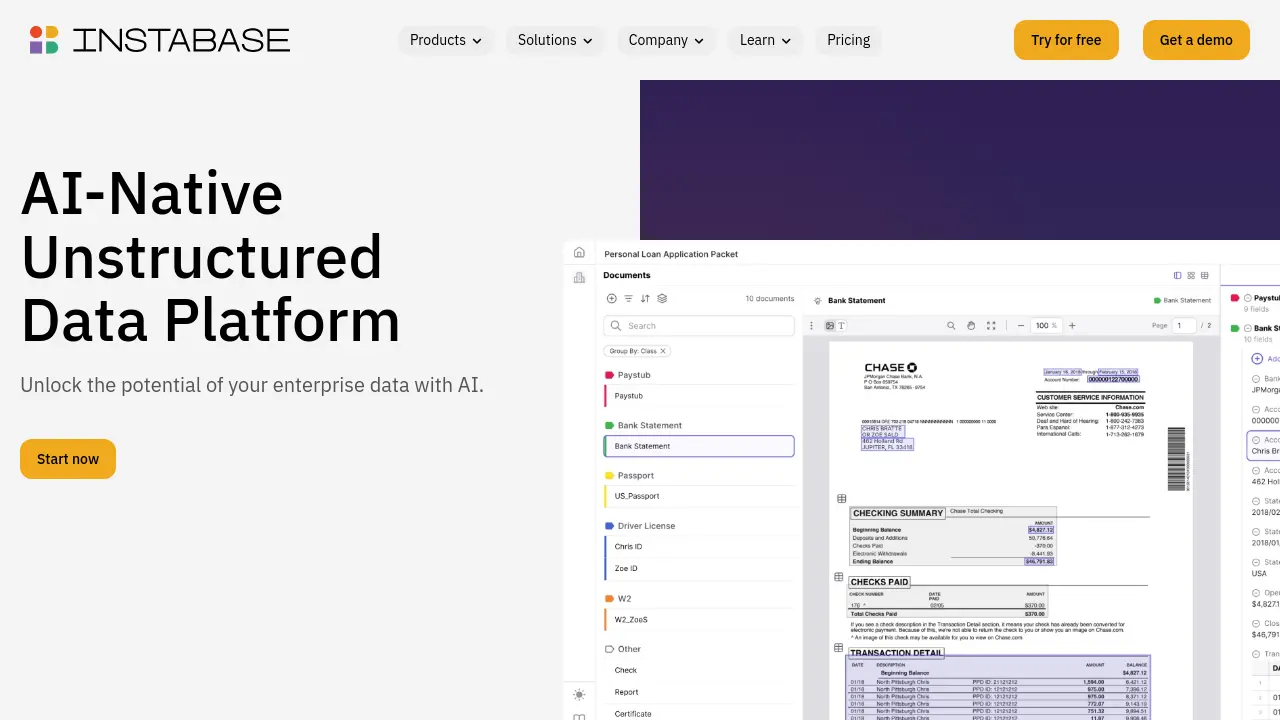Viewport: 1280px width, 720px height.
Task: Open the Zoe ID document
Action: point(699,568)
